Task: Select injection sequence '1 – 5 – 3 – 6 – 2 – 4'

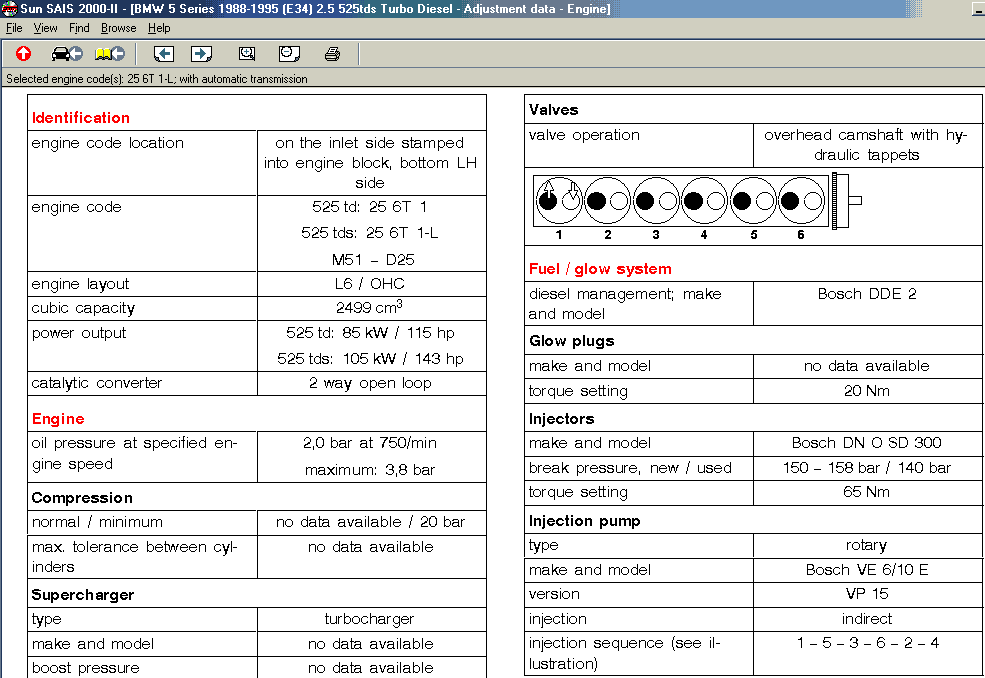Action: point(868,643)
